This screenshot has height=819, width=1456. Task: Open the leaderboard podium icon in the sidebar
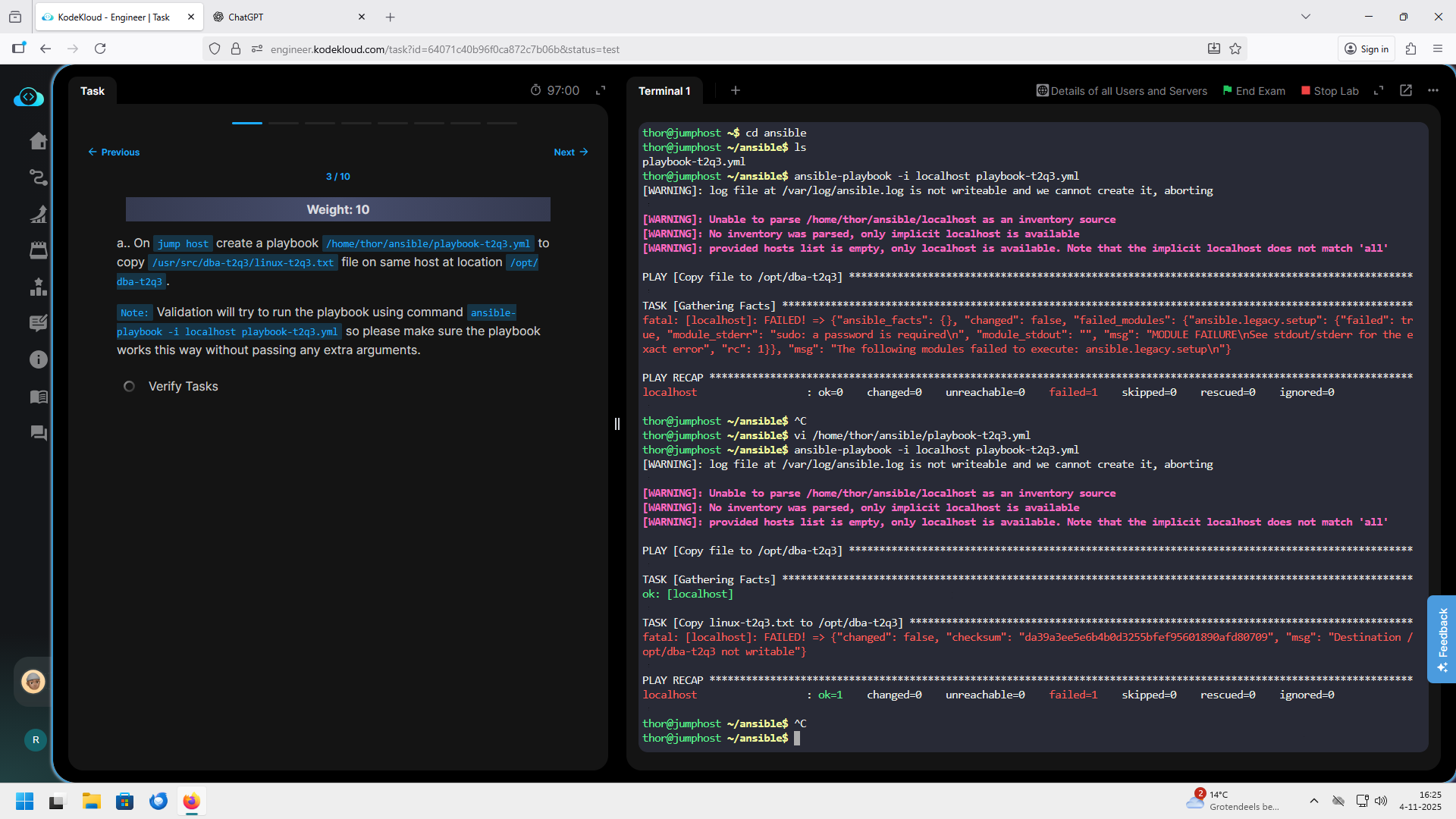pos(38,287)
